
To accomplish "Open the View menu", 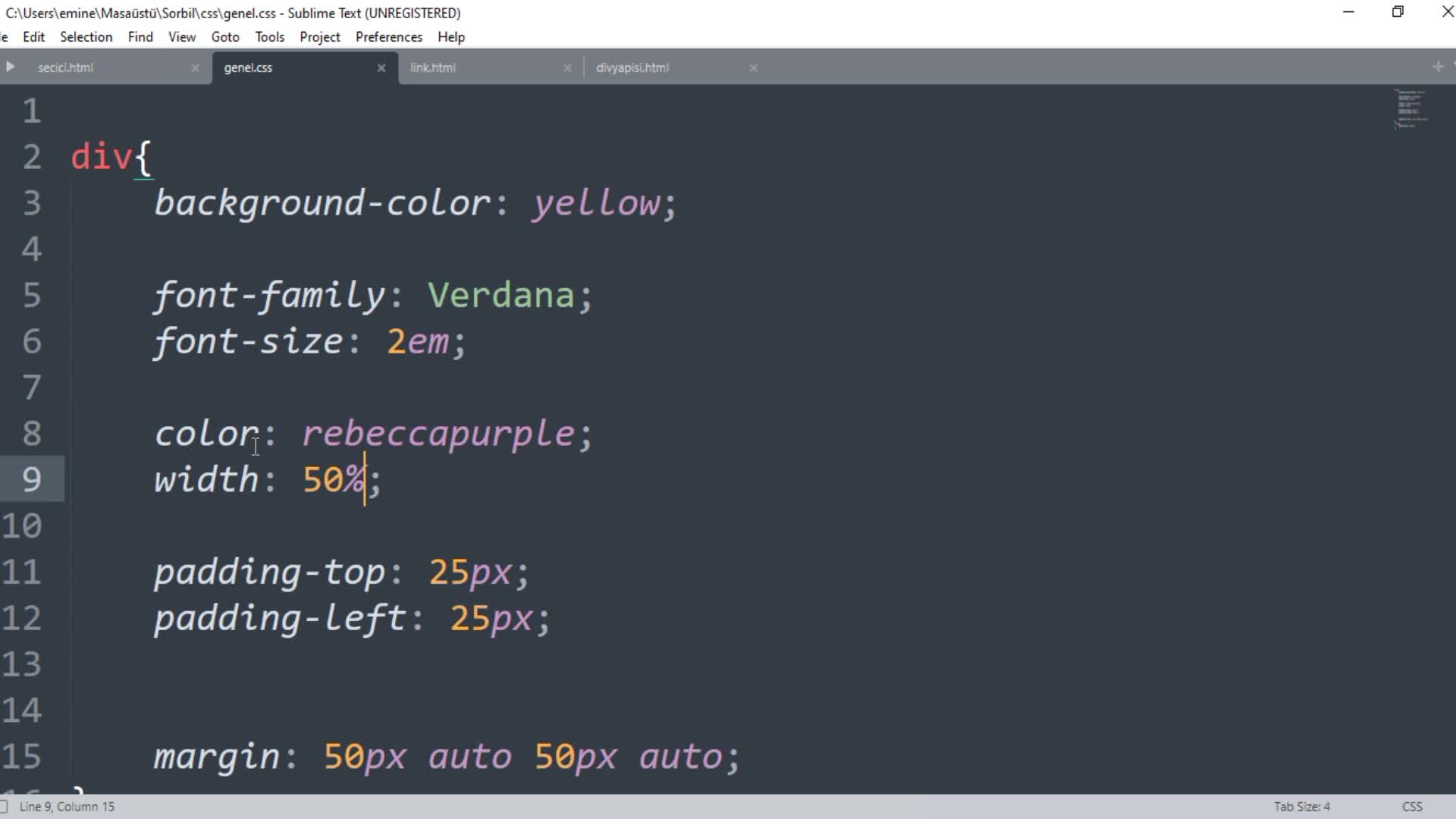I will [x=182, y=36].
